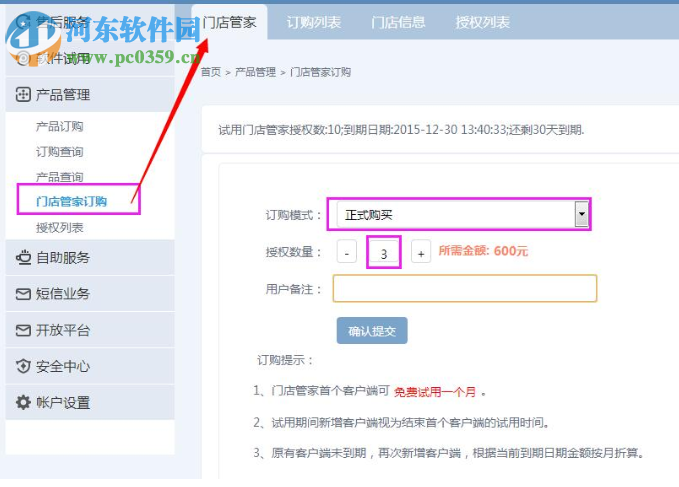Open the 订购模式 dropdown arrow
The width and height of the screenshot is (679, 487).
tap(582, 214)
